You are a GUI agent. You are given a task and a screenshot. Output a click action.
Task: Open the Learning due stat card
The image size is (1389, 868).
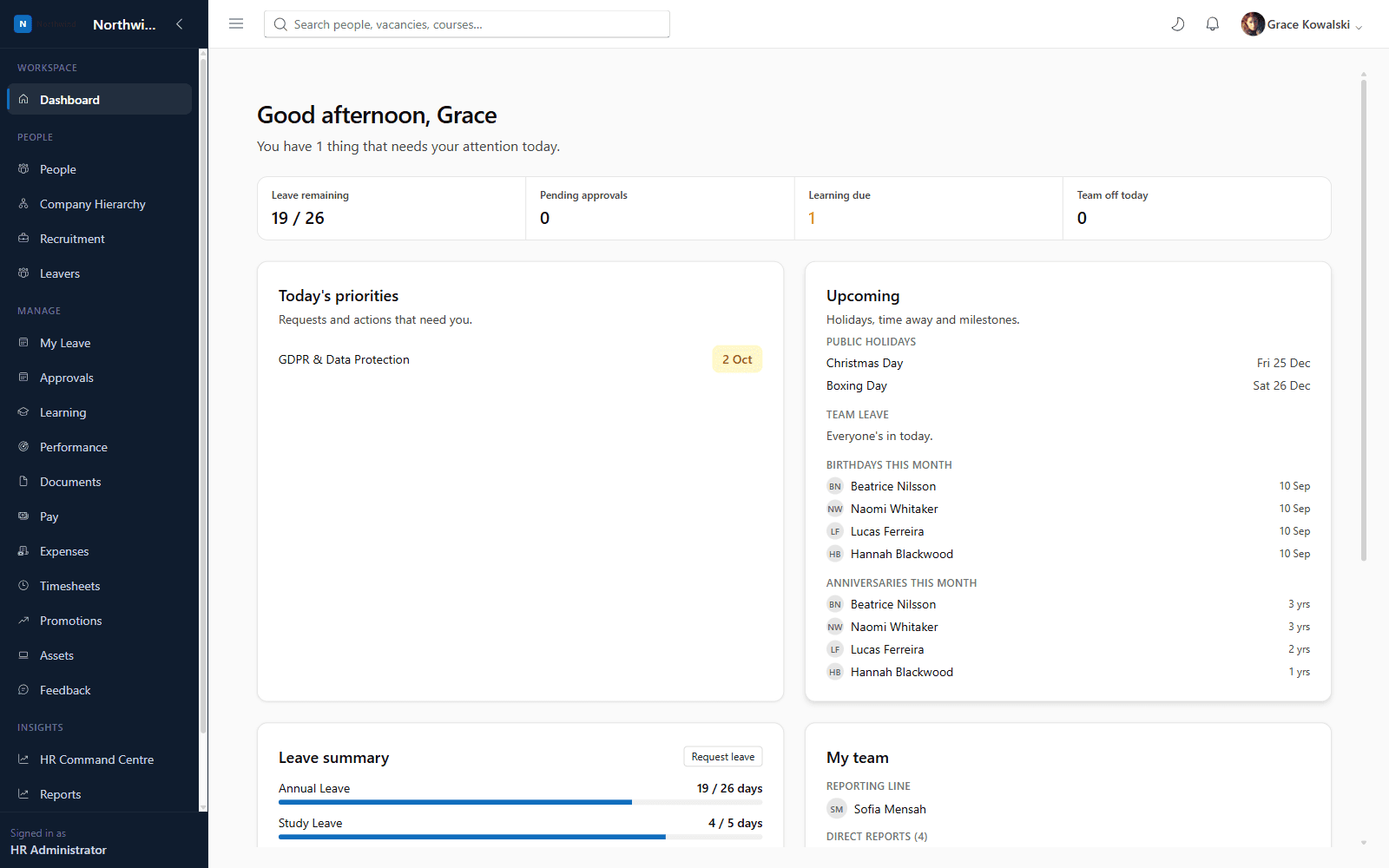click(928, 208)
